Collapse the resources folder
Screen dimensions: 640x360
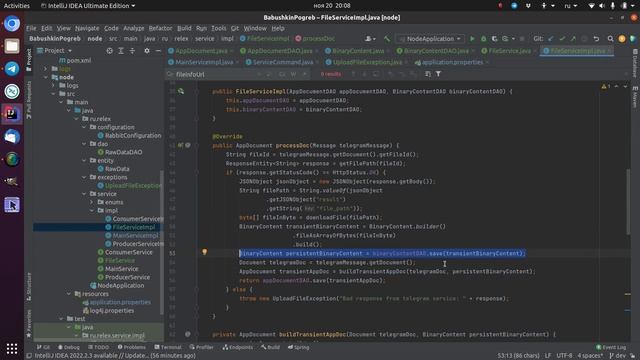pyautogui.click(x=69, y=293)
